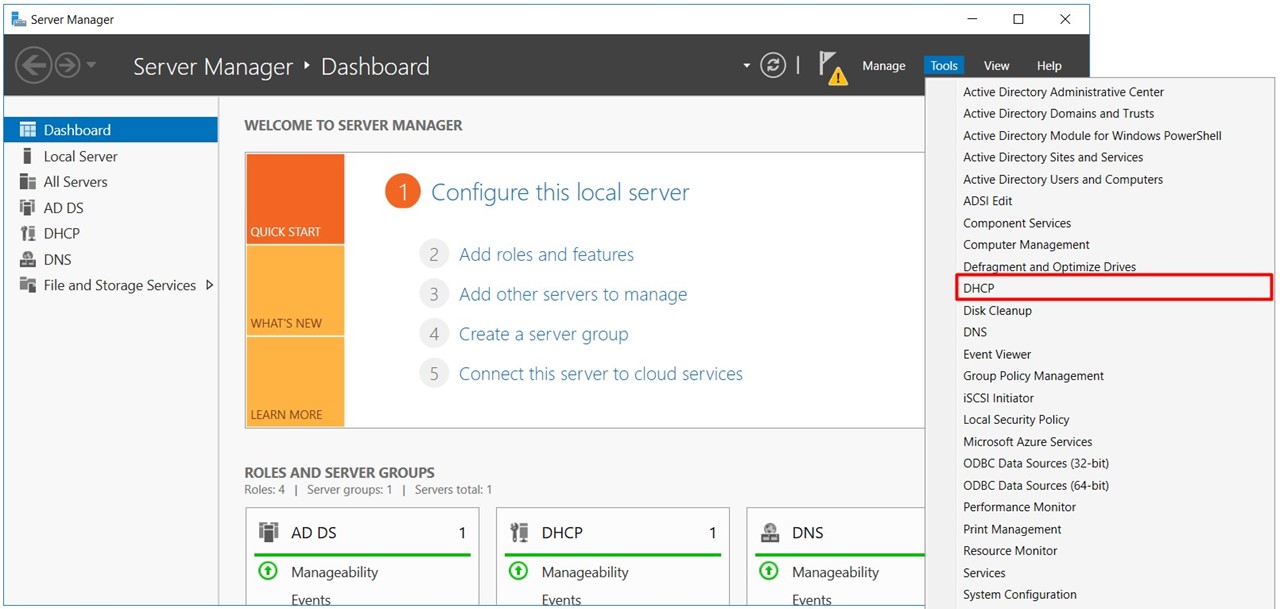The width and height of the screenshot is (1280, 609).
Task: Open Manageability in AD DS tile
Action: pyautogui.click(x=335, y=572)
